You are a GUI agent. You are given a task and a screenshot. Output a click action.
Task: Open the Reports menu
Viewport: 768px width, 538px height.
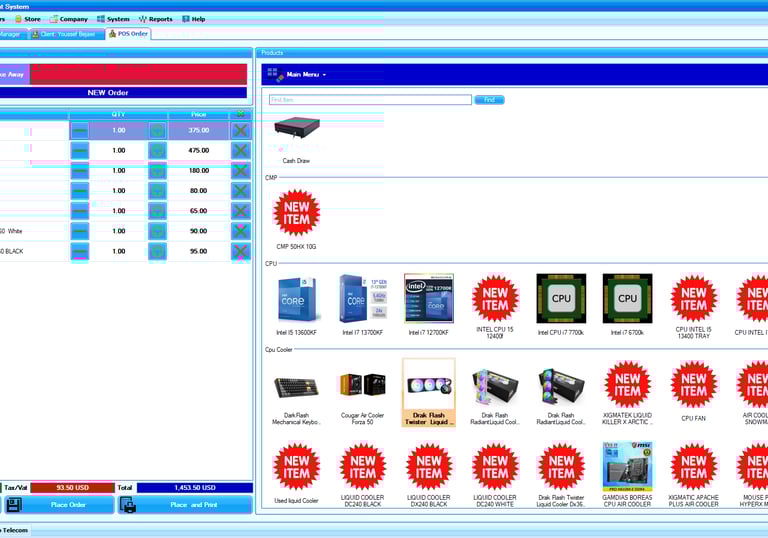156,19
